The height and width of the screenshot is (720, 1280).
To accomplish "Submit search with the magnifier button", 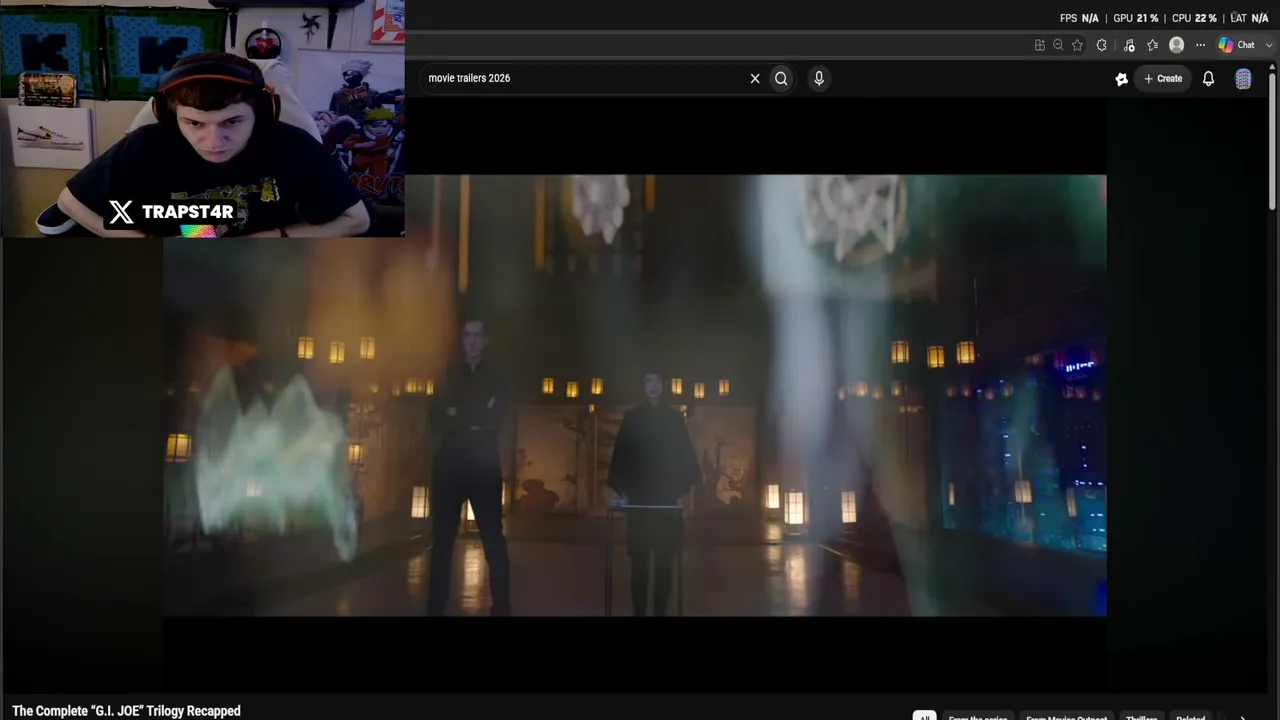I will coord(781,78).
